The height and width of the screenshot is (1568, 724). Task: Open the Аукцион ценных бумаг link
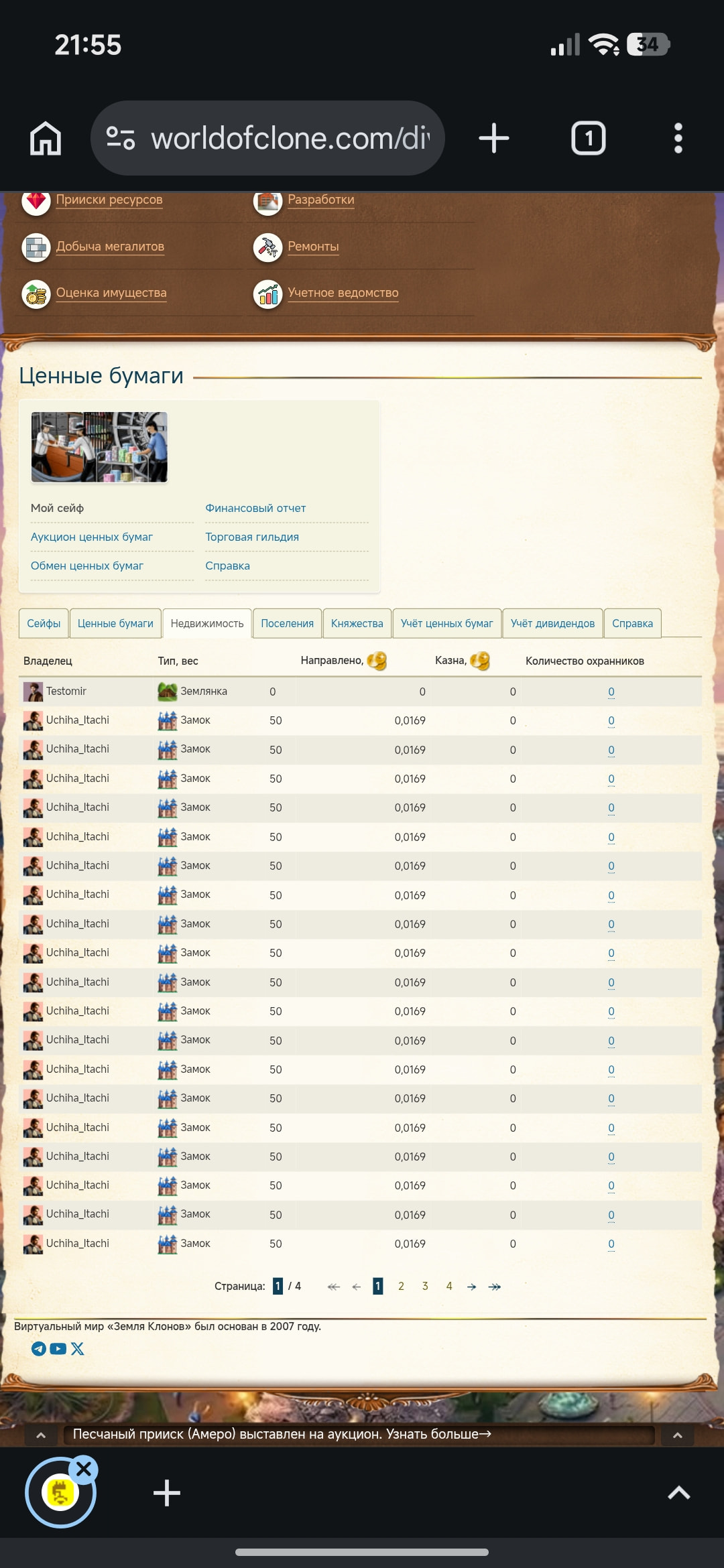[x=92, y=537]
